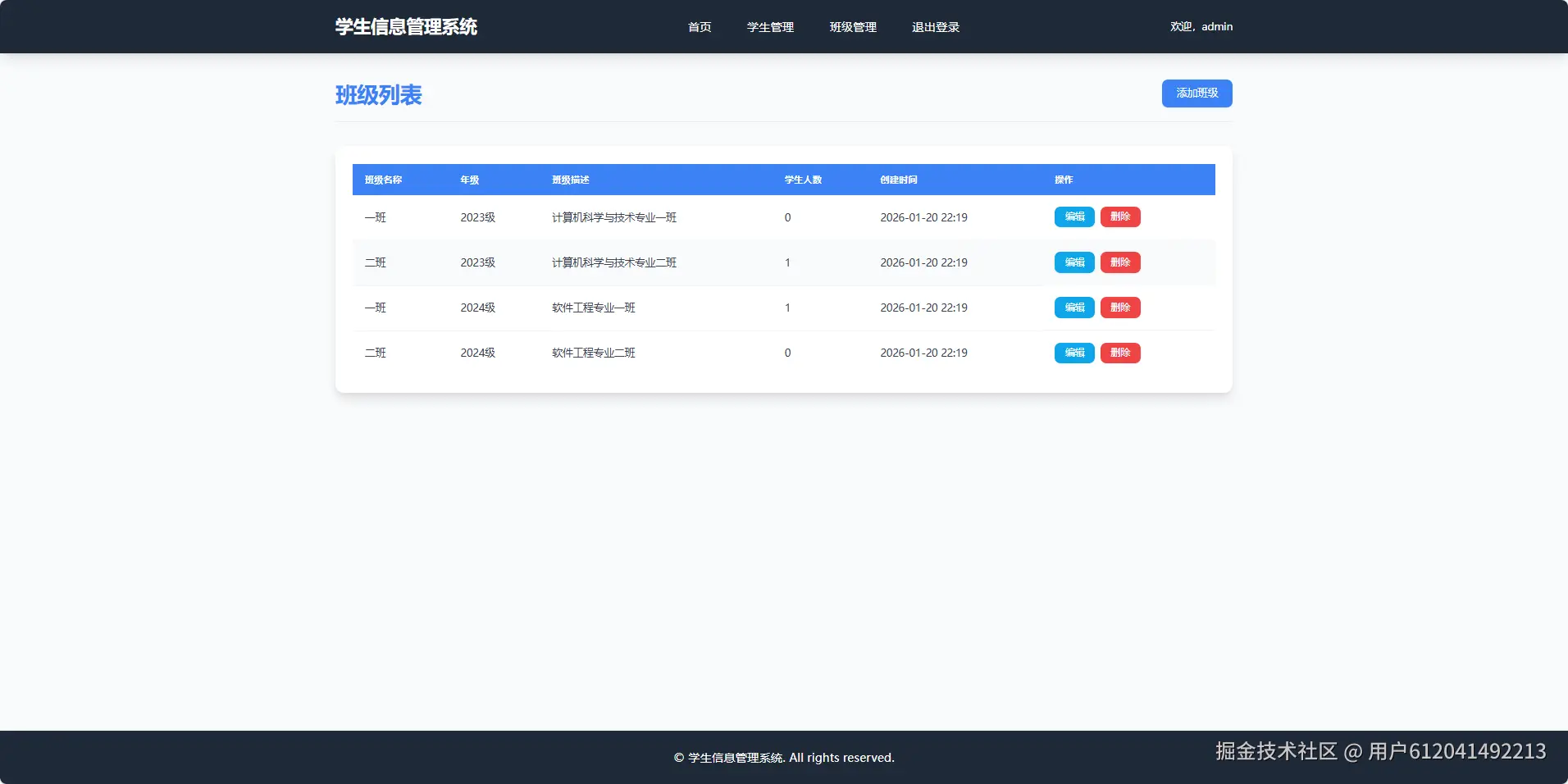This screenshot has width=1568, height=784.
Task: Click the 年级 column header
Action: pos(470,180)
